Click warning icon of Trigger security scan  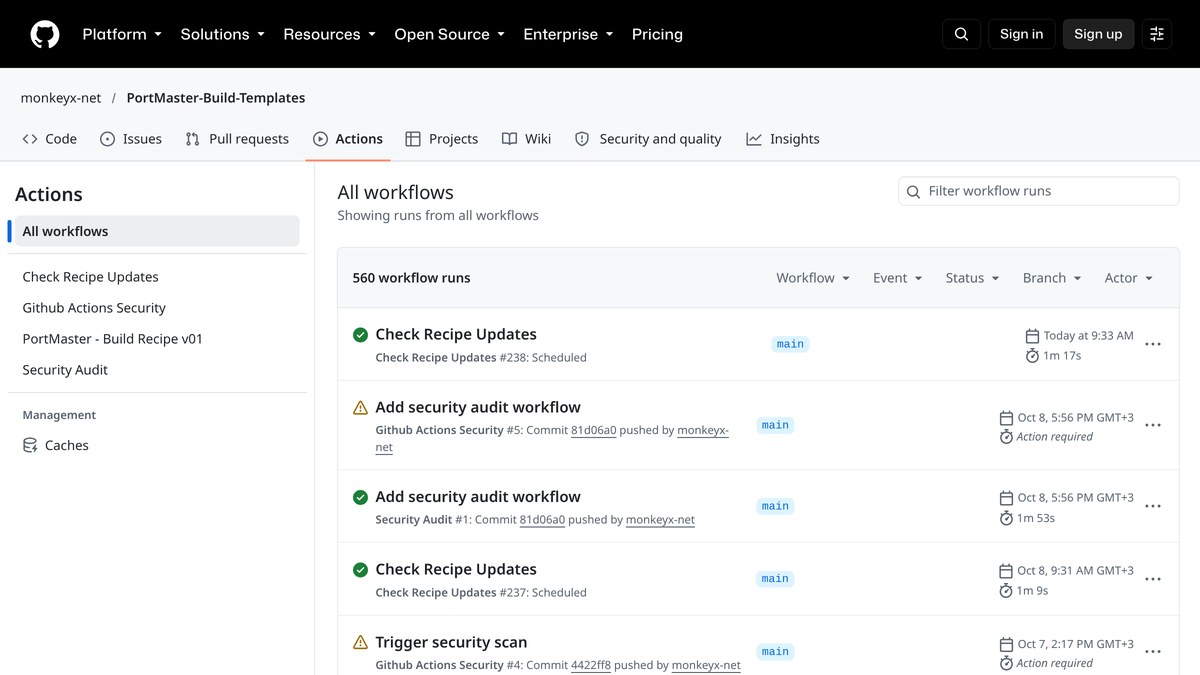360,642
